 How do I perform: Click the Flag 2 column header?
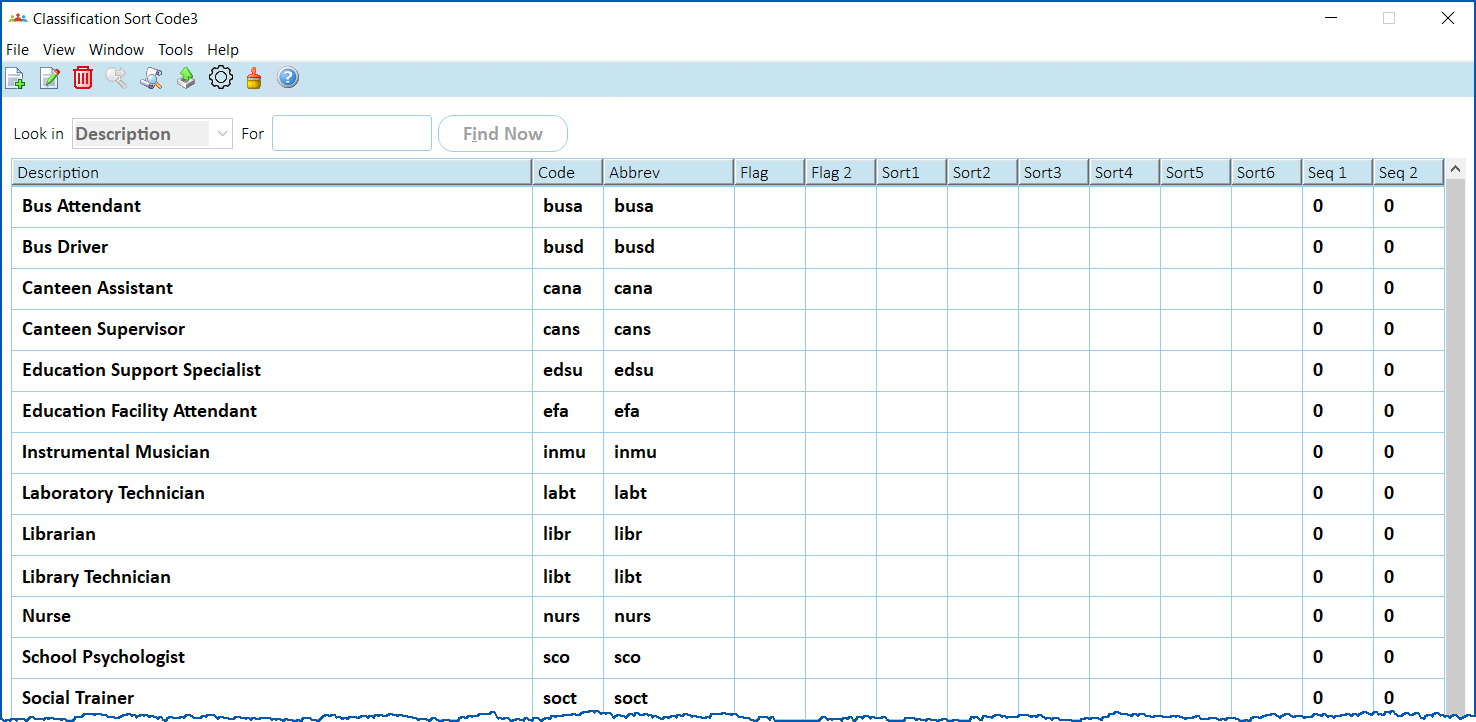(x=840, y=172)
